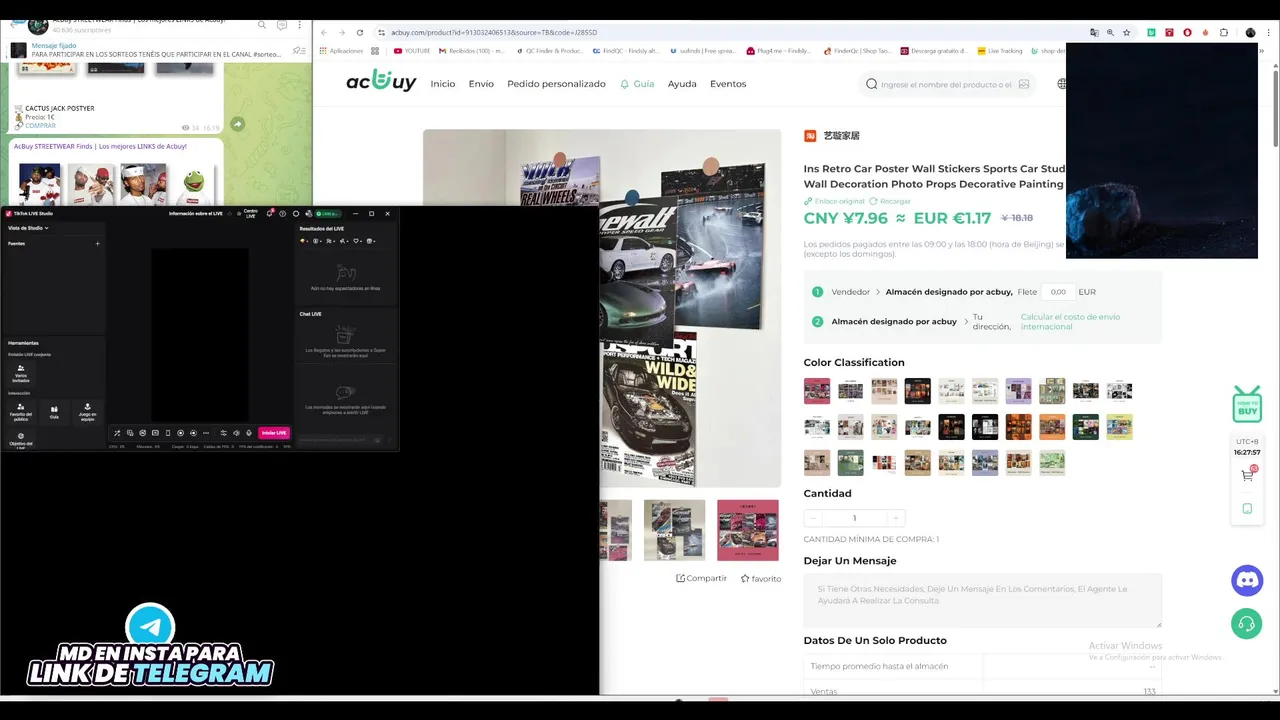
Task: Reload the browser page
Action: (360, 32)
